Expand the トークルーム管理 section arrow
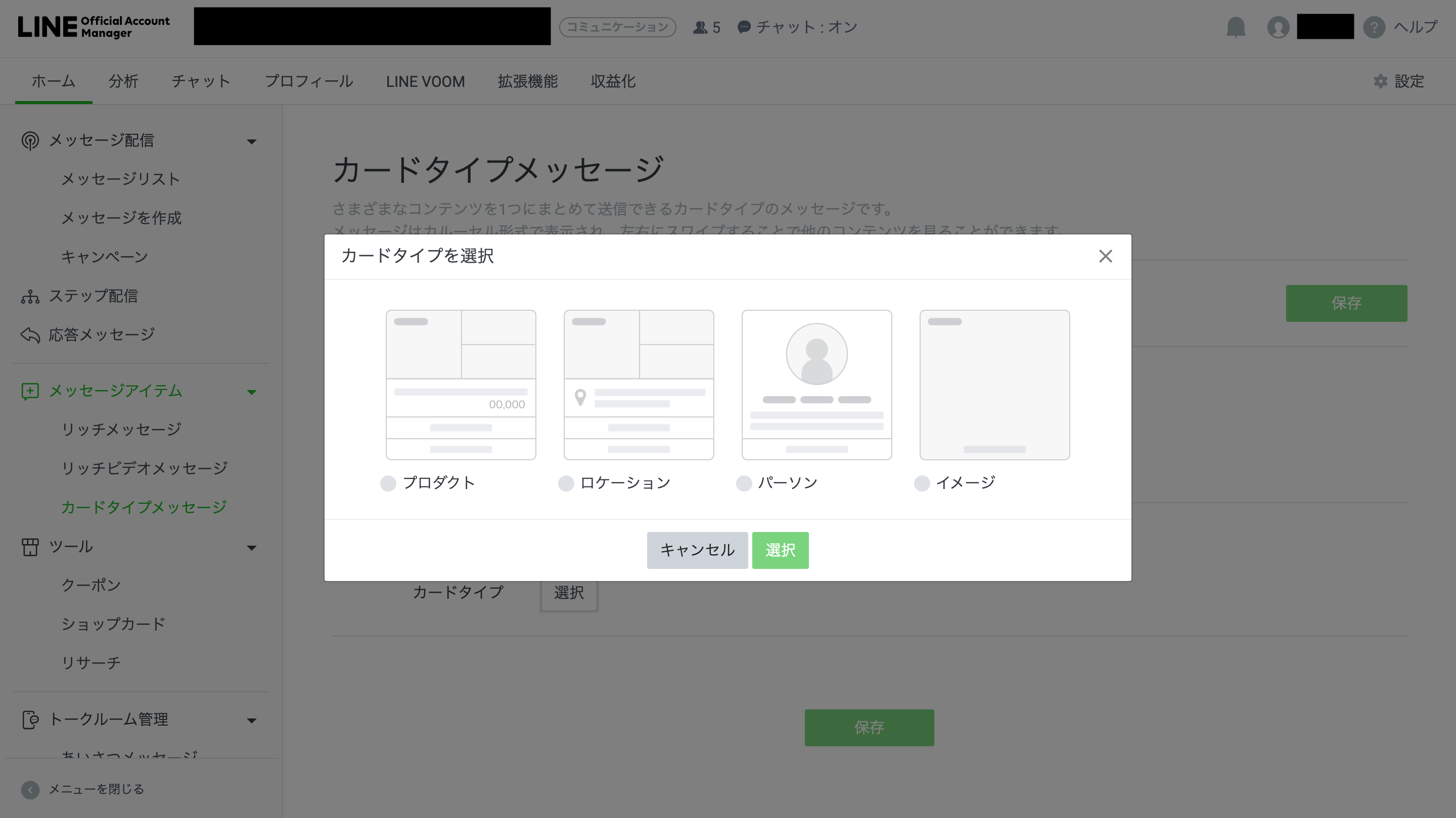The image size is (1456, 818). point(252,720)
